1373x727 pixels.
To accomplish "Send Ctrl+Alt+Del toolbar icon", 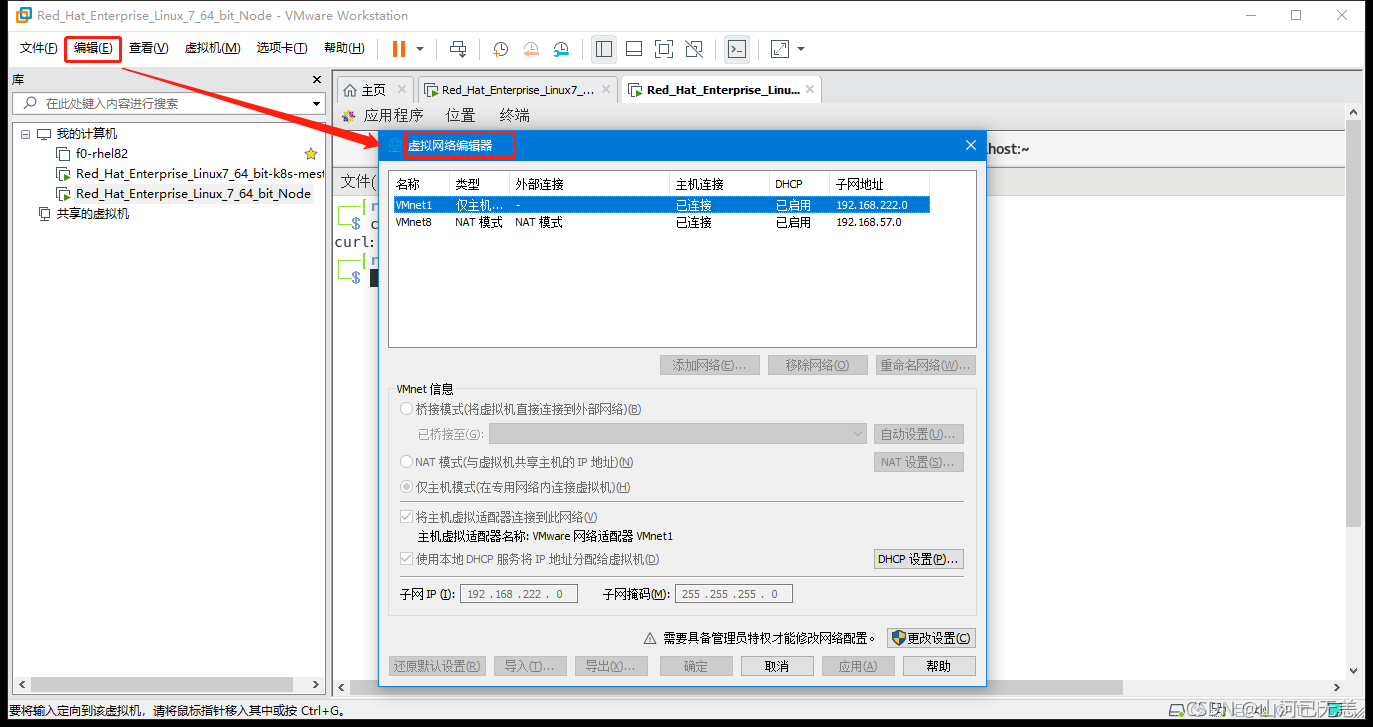I will point(458,49).
